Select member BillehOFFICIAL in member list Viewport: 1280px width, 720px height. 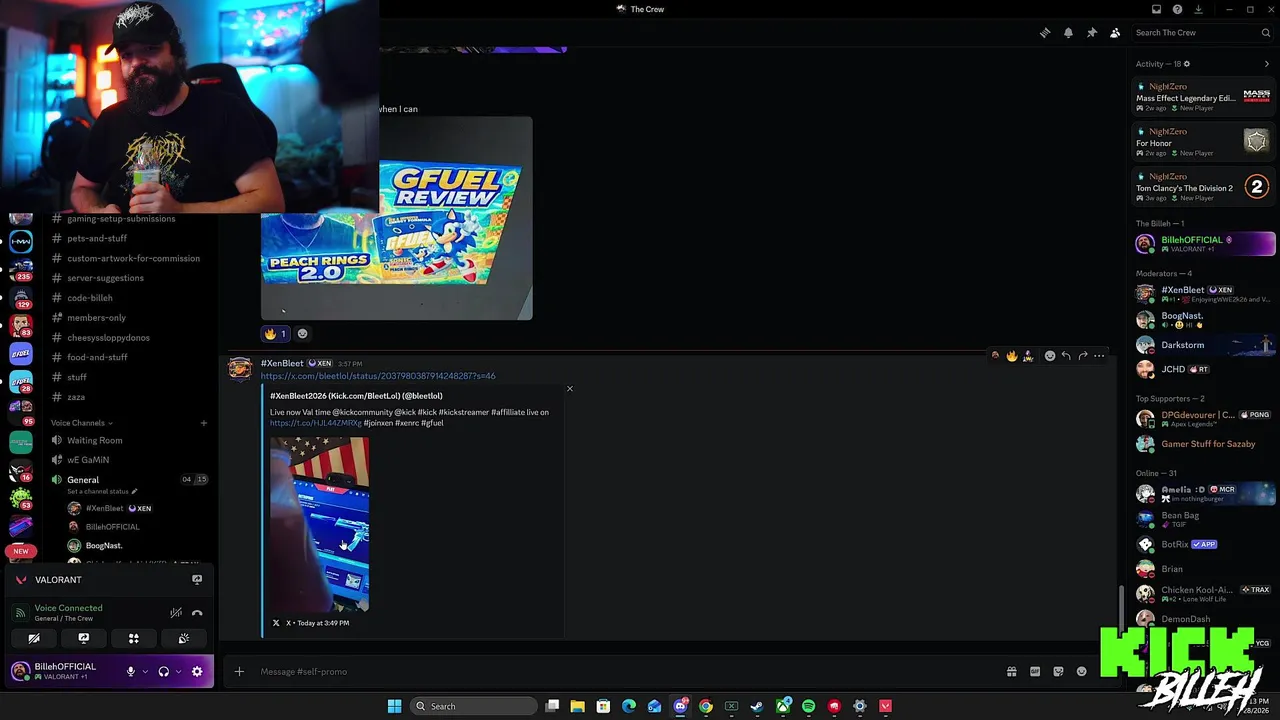[x=1204, y=244]
